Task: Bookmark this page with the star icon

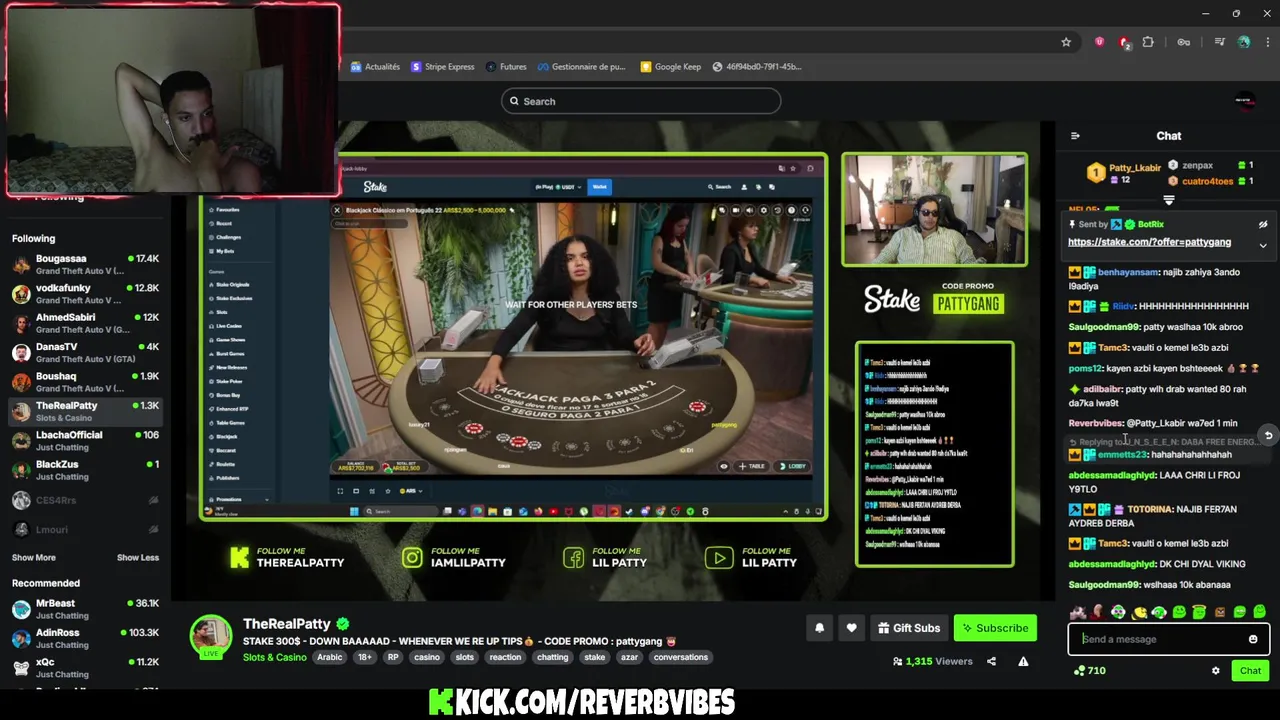Action: click(1066, 42)
